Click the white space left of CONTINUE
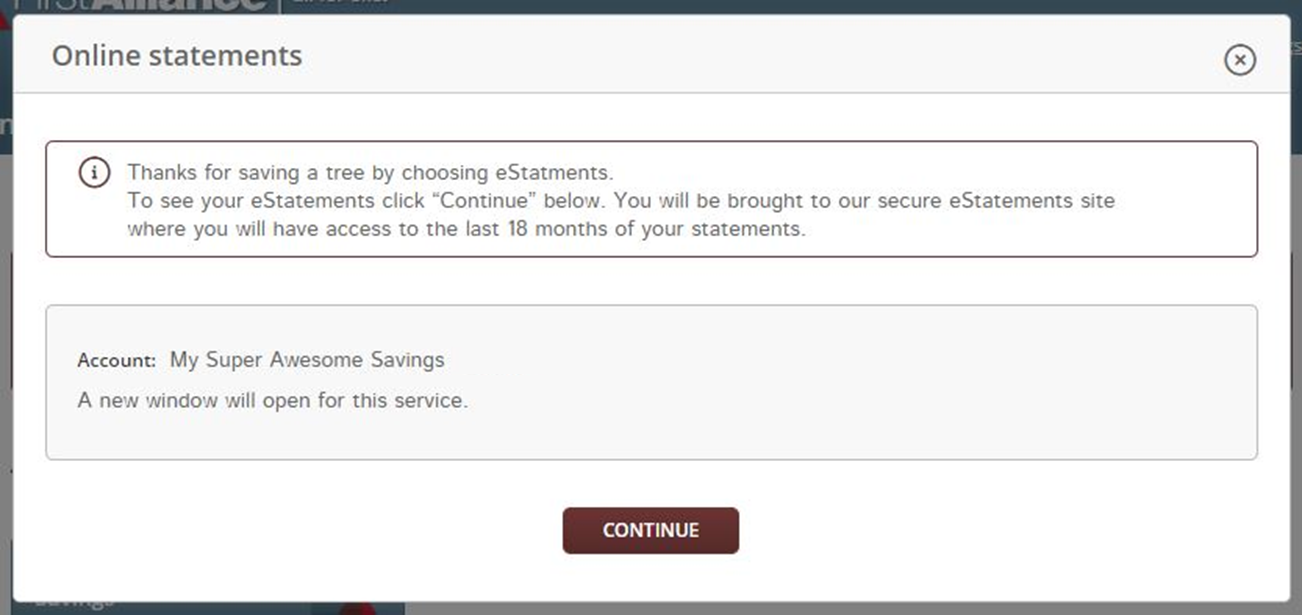 pos(300,530)
